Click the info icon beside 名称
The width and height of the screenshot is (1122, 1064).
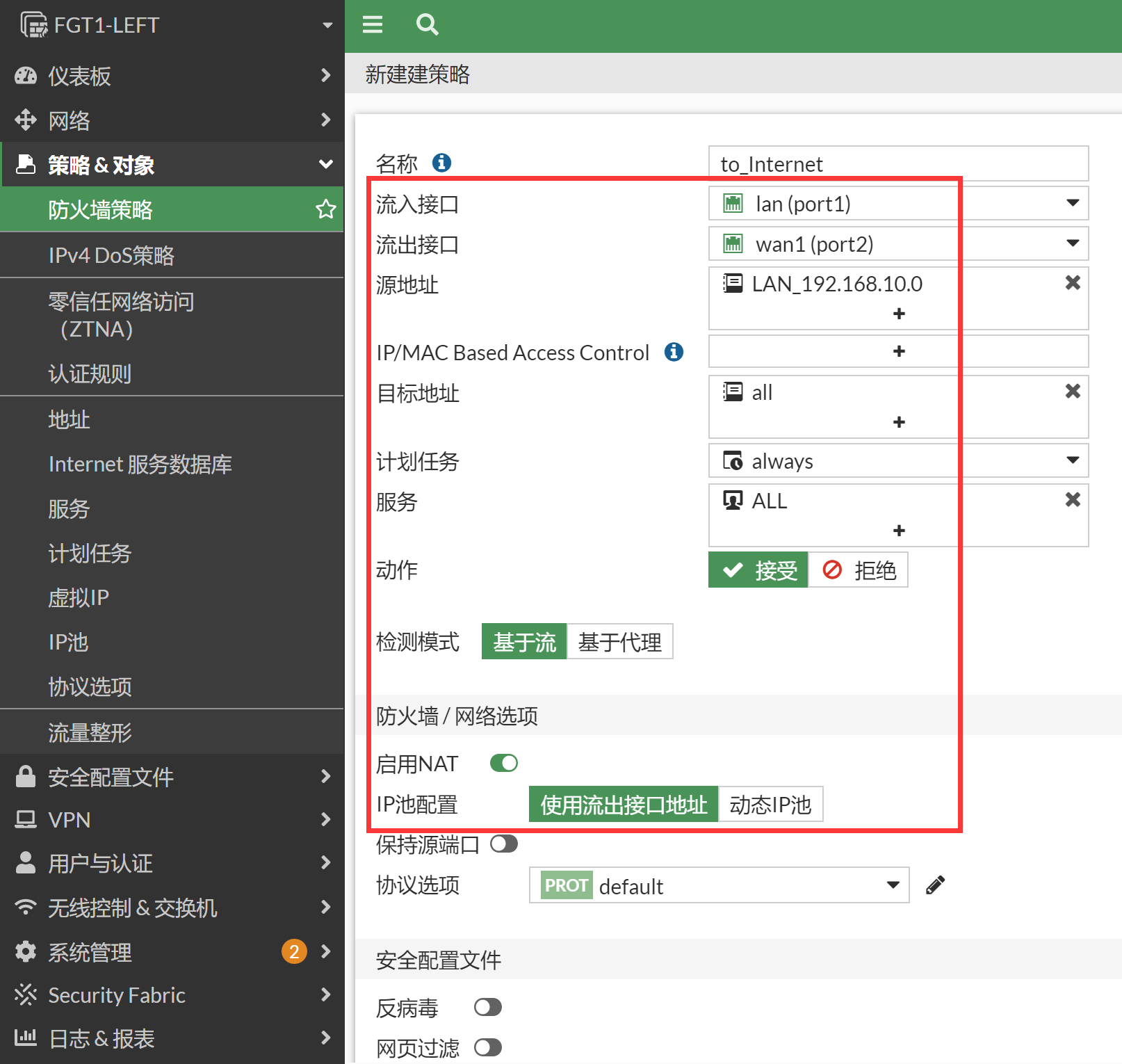click(441, 163)
